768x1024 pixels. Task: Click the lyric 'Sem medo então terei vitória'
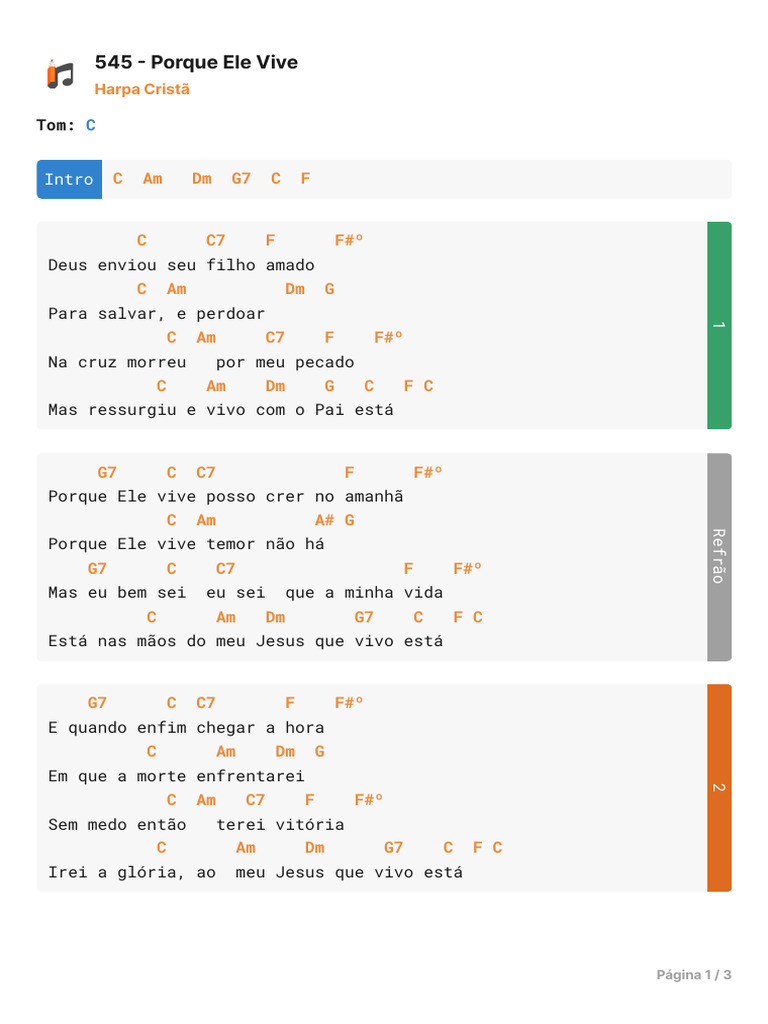click(196, 824)
